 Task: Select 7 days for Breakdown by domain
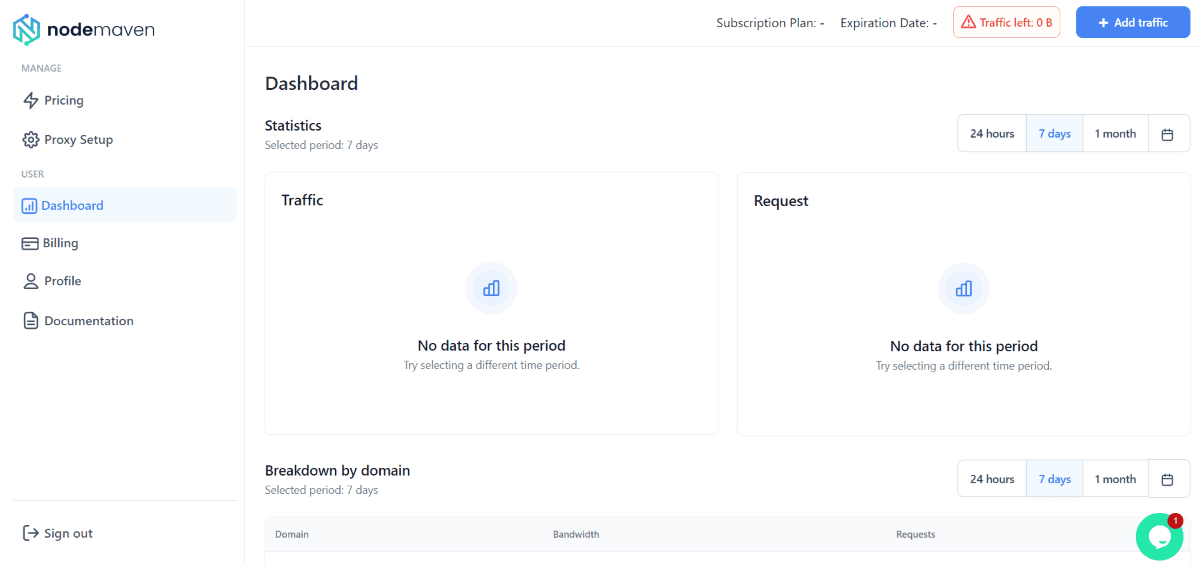1055,479
